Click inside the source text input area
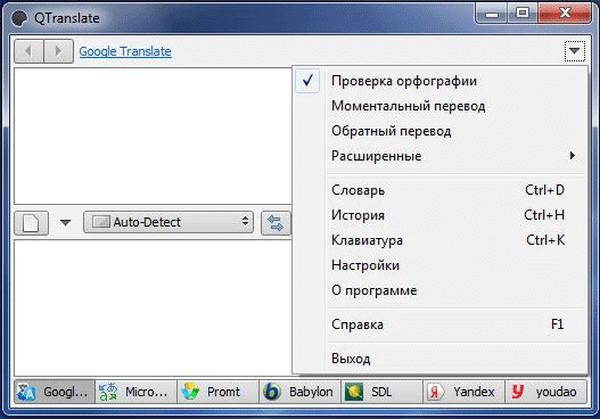Screen dimensions: 600x419 click(153, 136)
